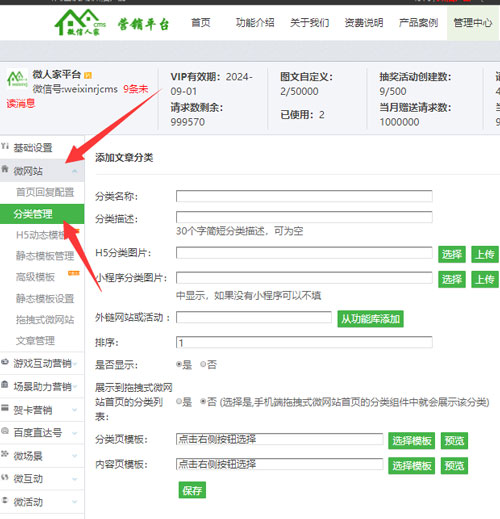Expand the 微场景 menu section
500x519 pixels.
click(75, 456)
